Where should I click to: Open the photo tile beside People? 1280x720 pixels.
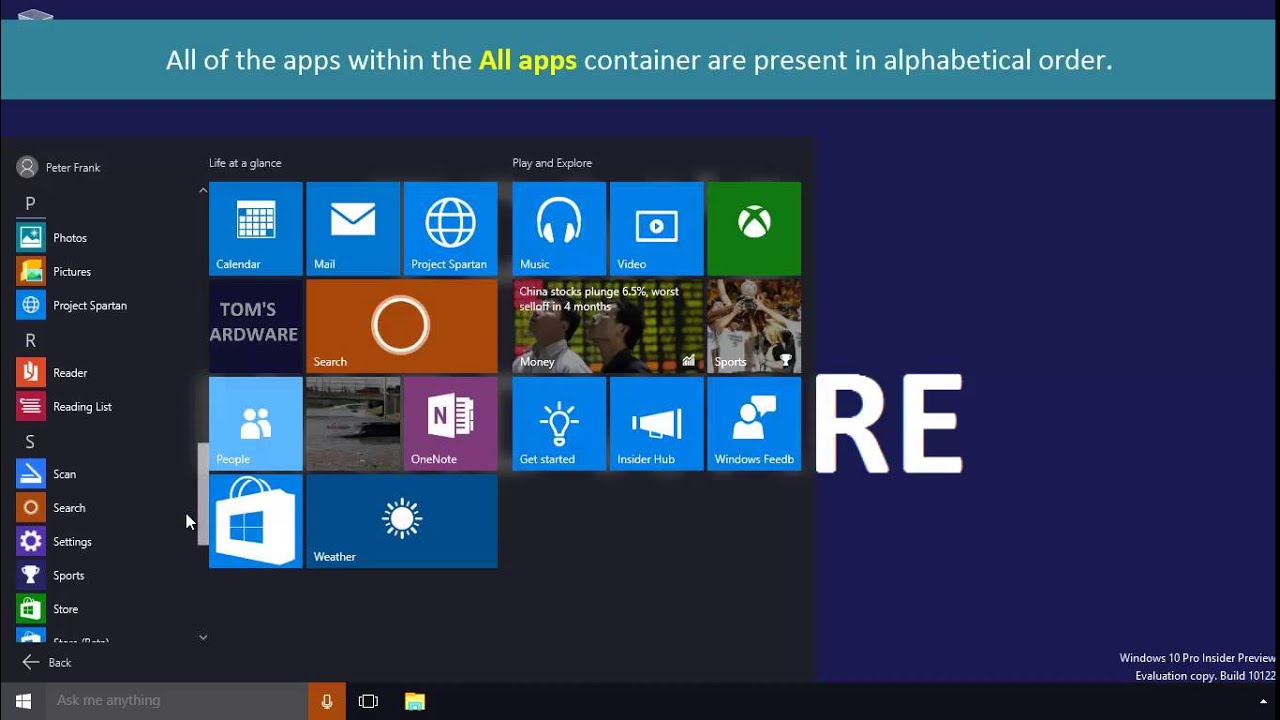point(353,423)
